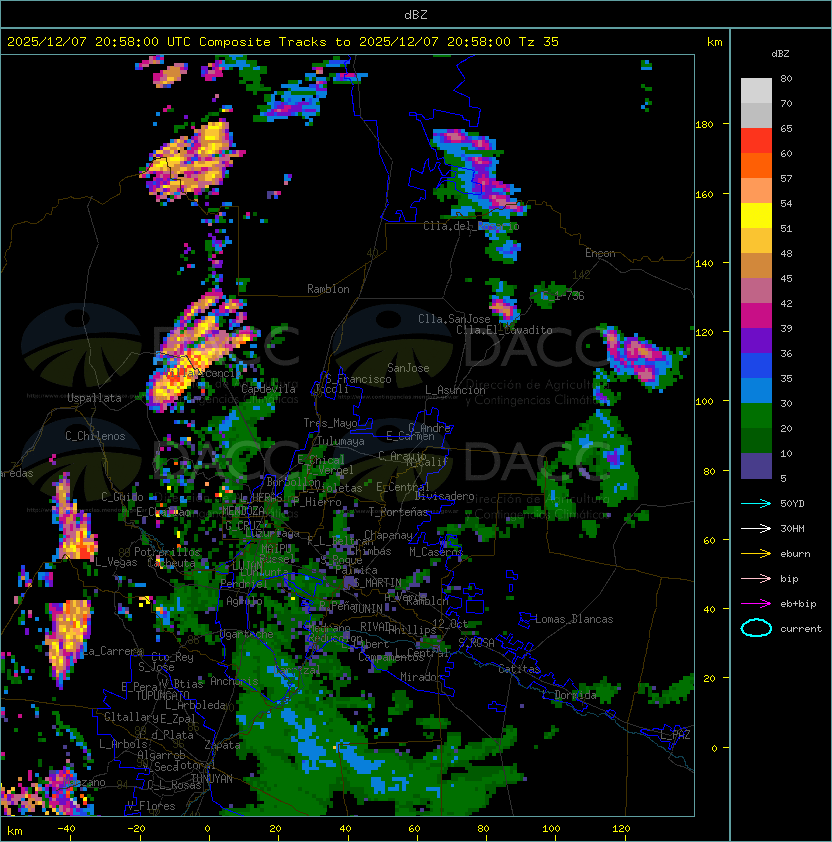Click the L_Dormida place label
This screenshot has height=842, width=832.
tap(569, 695)
